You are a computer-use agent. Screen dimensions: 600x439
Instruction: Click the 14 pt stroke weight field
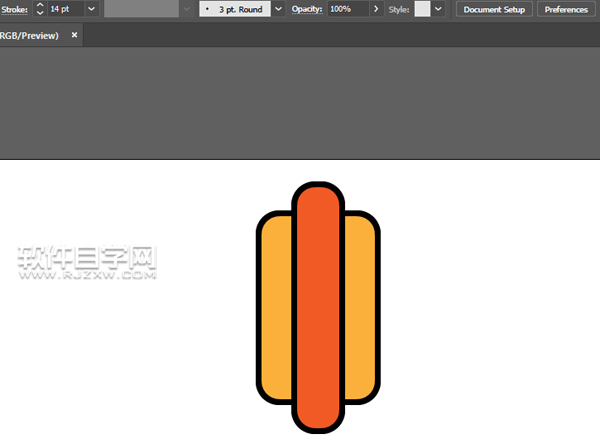tap(64, 9)
